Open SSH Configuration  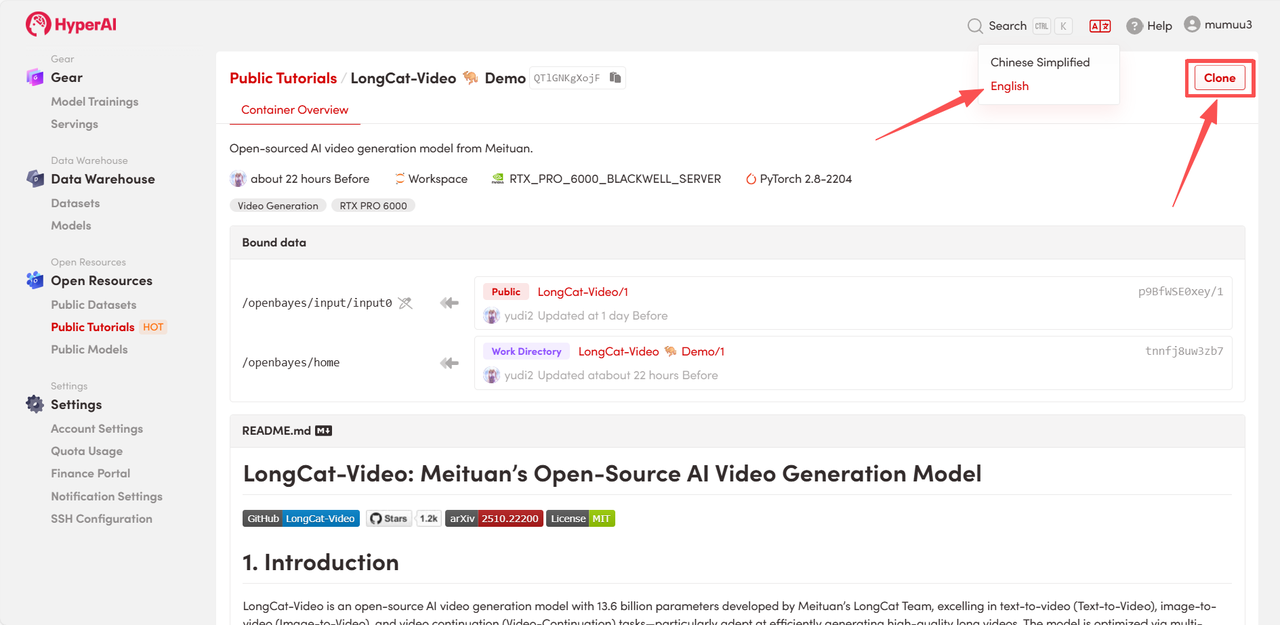[101, 519]
